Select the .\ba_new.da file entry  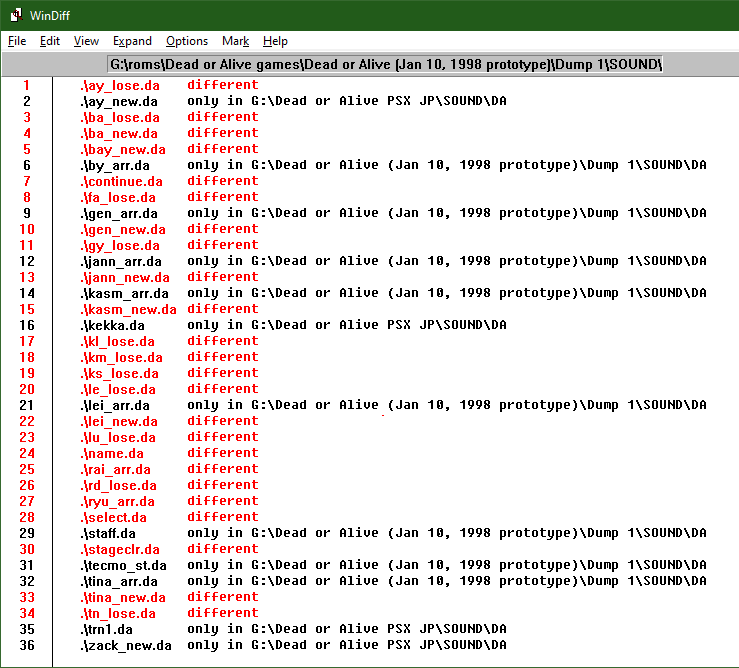click(119, 133)
